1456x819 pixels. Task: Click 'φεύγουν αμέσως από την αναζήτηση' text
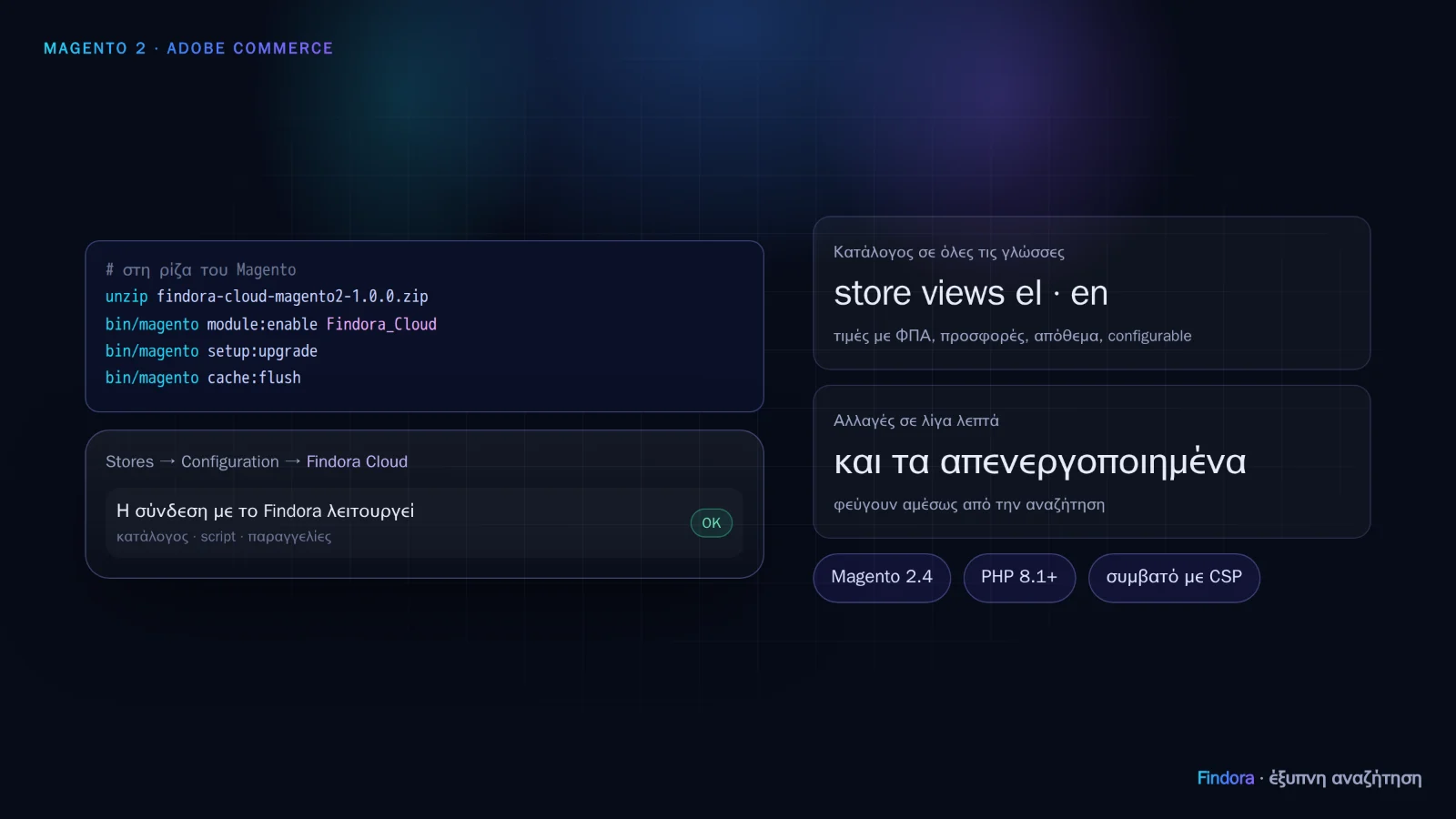[969, 505]
